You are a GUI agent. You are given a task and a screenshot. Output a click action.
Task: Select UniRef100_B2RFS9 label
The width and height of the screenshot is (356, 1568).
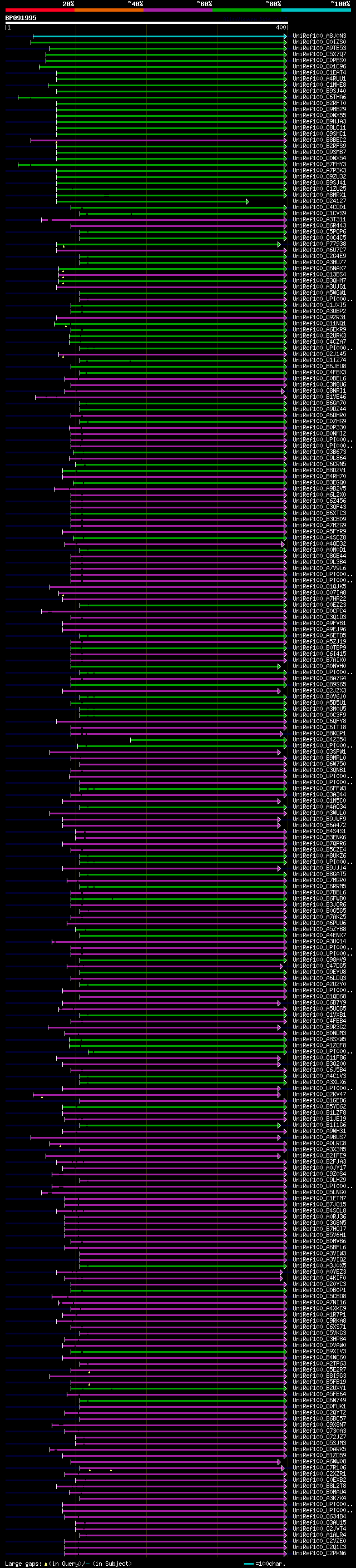tap(319, 146)
